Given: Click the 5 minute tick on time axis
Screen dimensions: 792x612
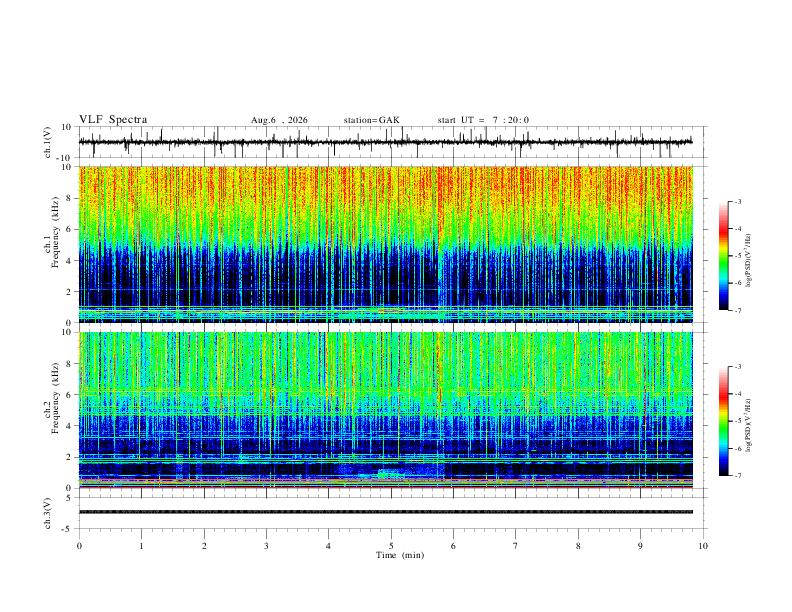Looking at the screenshot, I should click(391, 546).
